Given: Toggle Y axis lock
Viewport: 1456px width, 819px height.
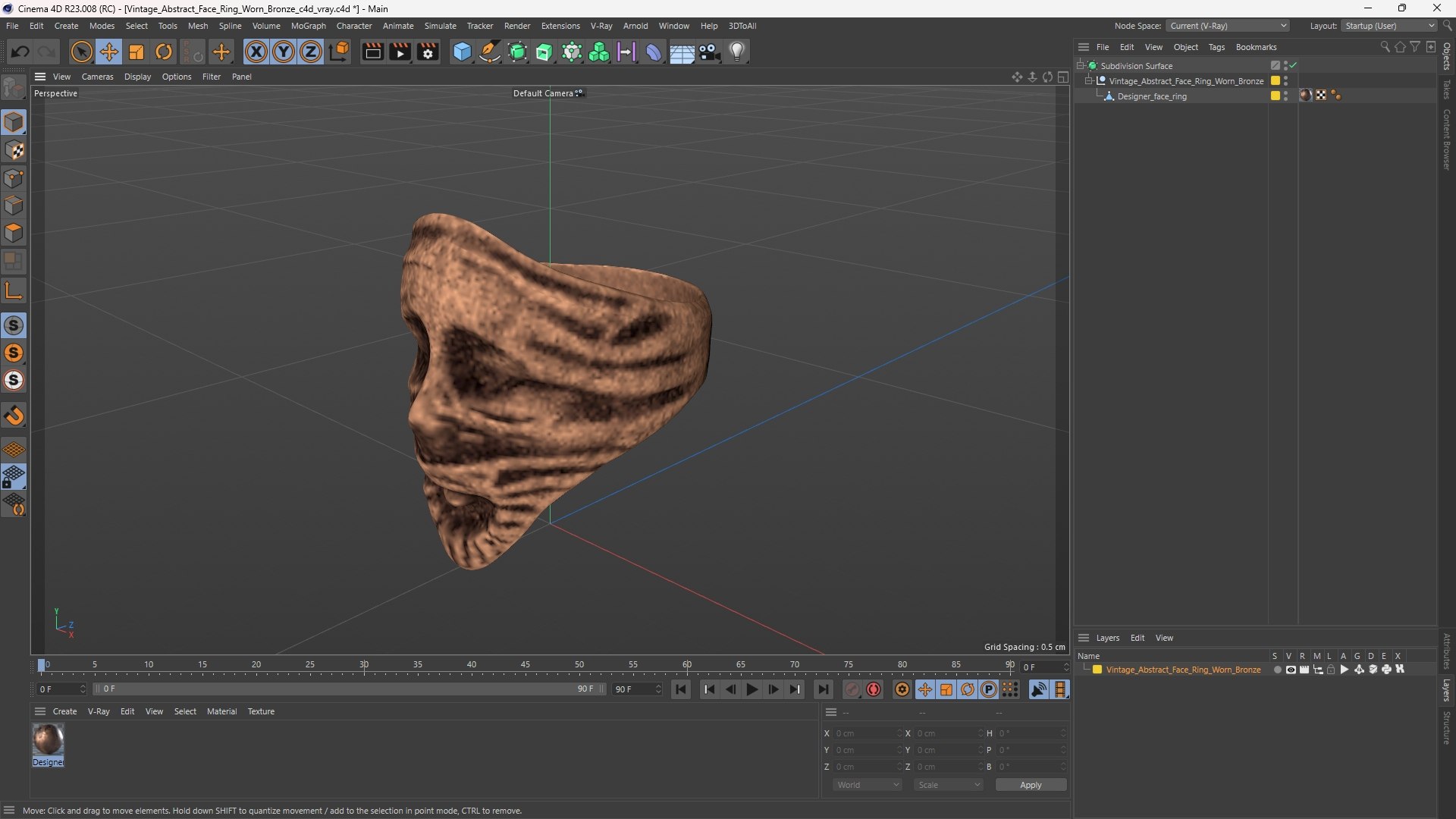Looking at the screenshot, I should pyautogui.click(x=284, y=52).
